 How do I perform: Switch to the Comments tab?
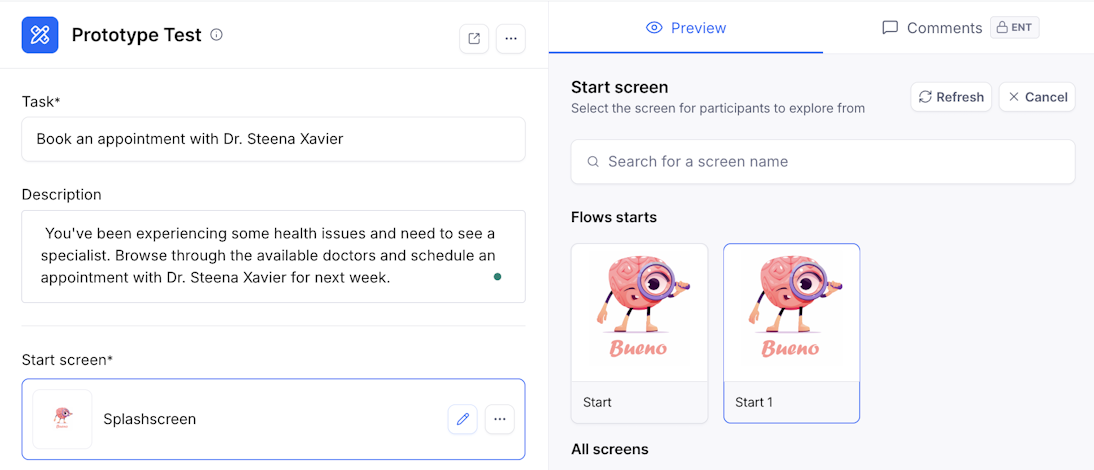coord(958,28)
